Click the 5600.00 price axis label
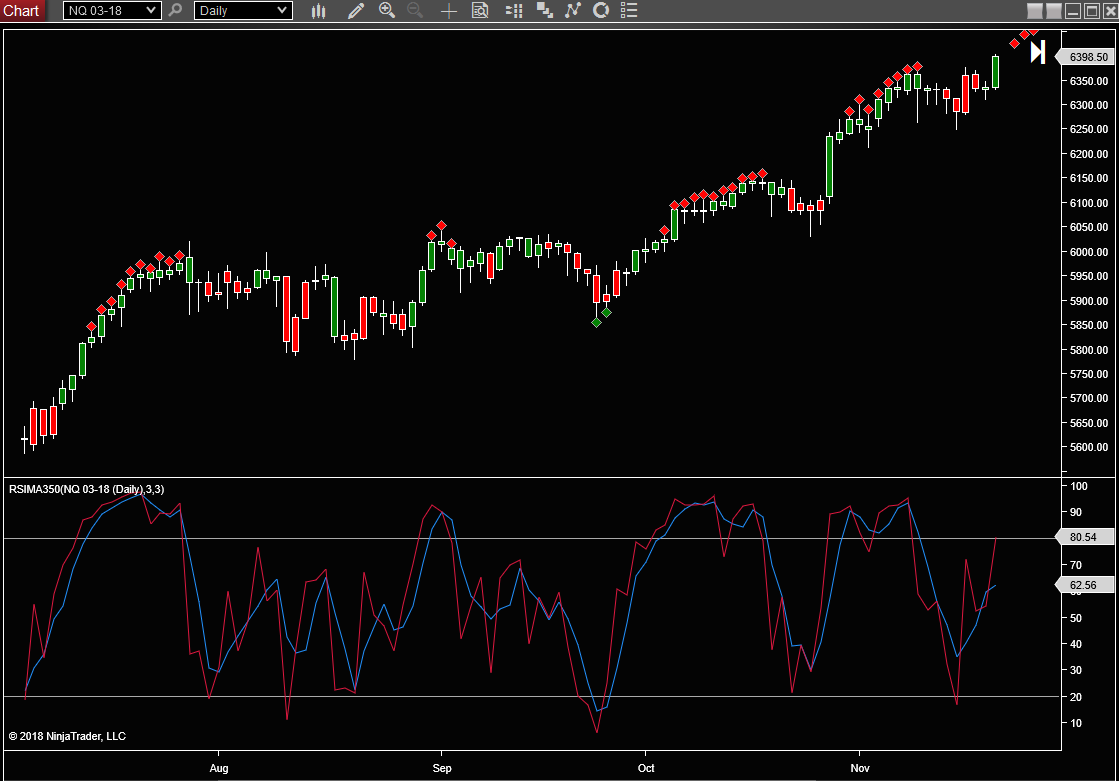The image size is (1119, 781). pos(1089,448)
